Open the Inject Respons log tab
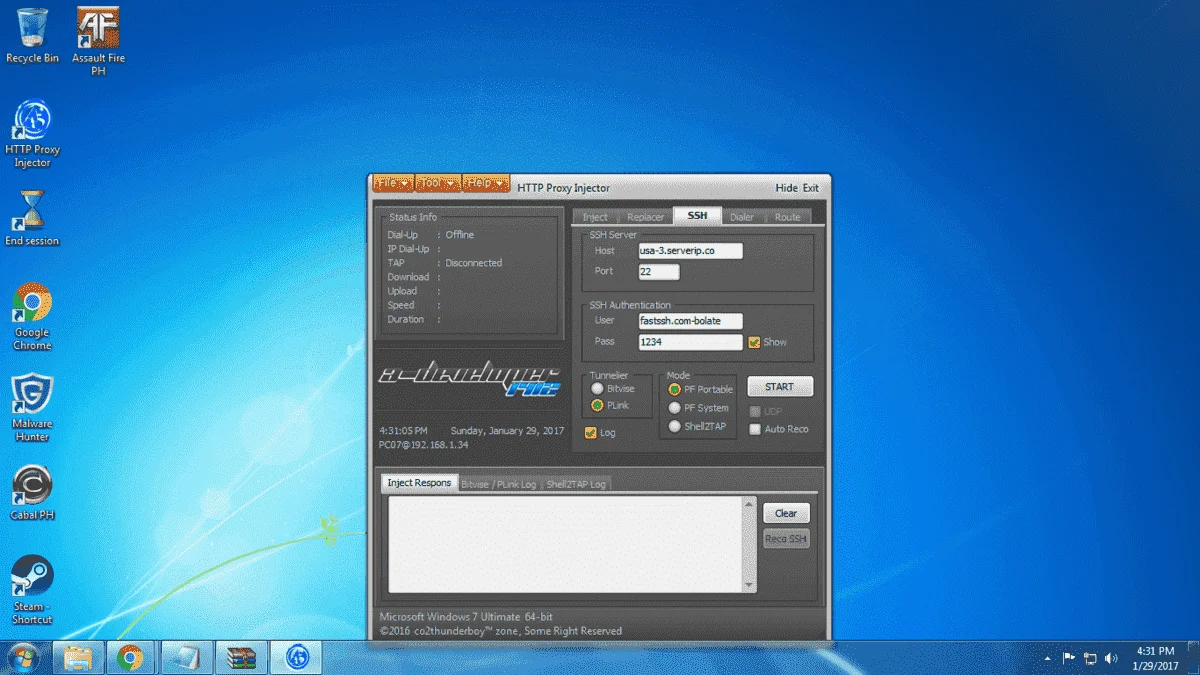 pos(420,483)
